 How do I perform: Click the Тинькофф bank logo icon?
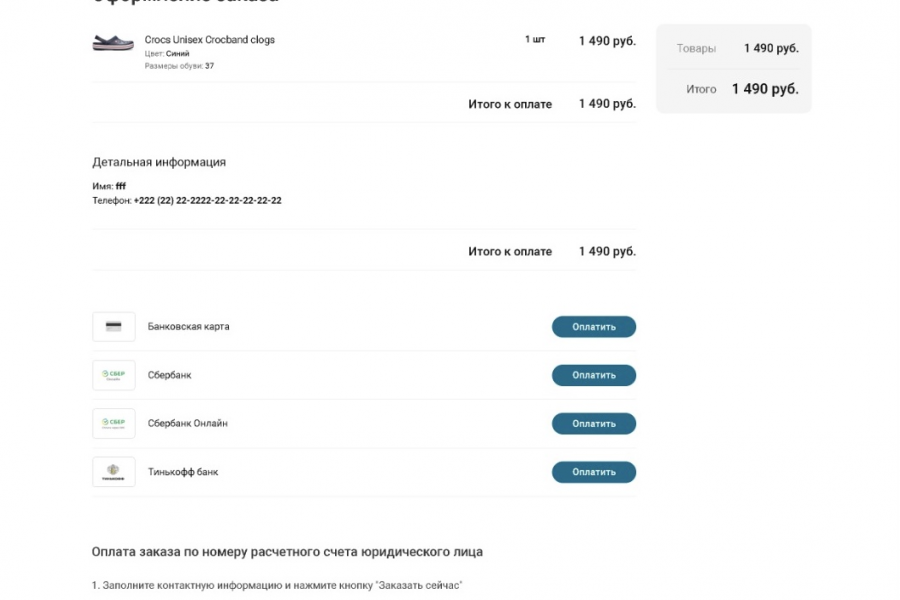[113, 471]
